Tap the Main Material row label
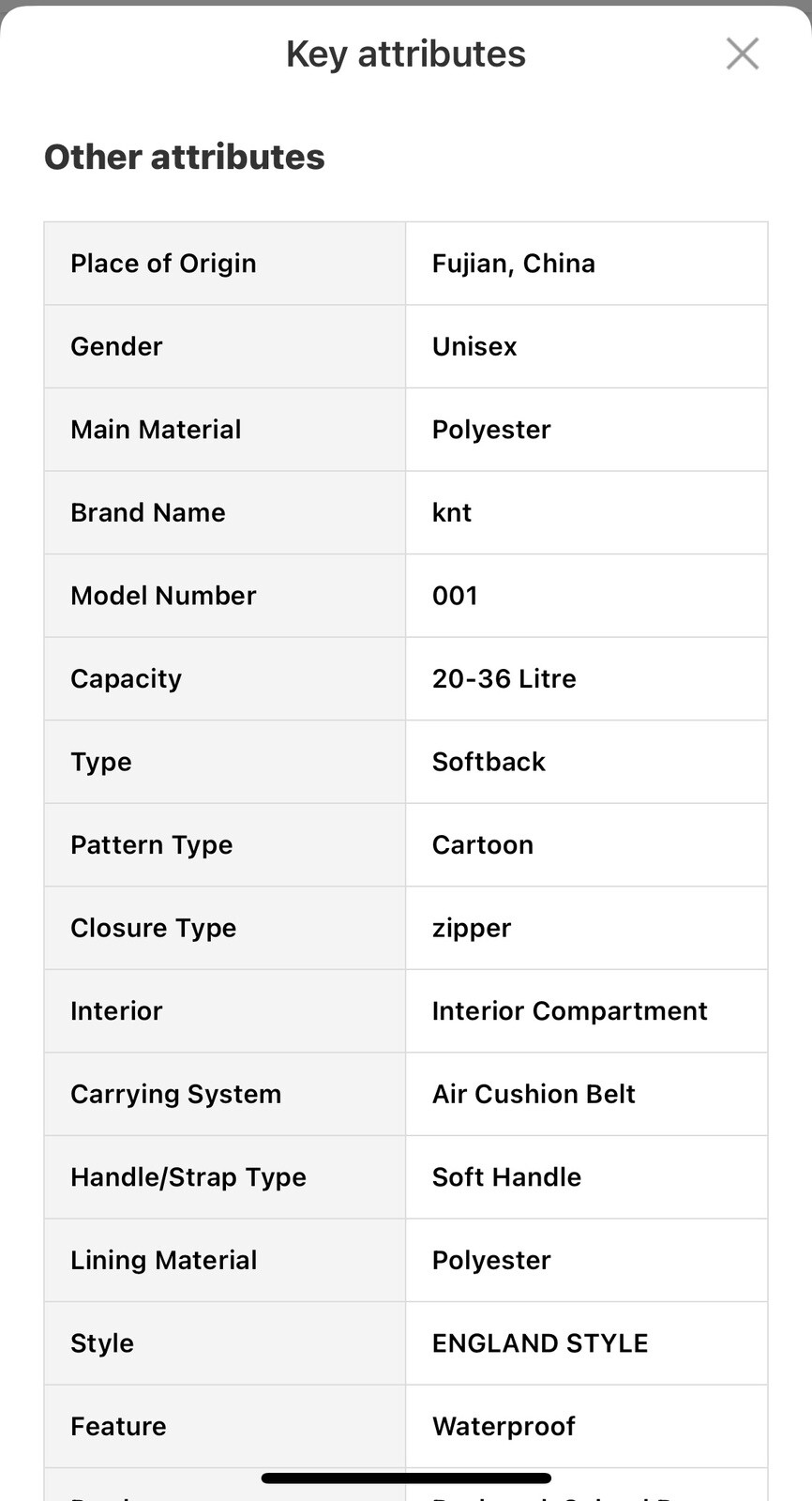 156,430
